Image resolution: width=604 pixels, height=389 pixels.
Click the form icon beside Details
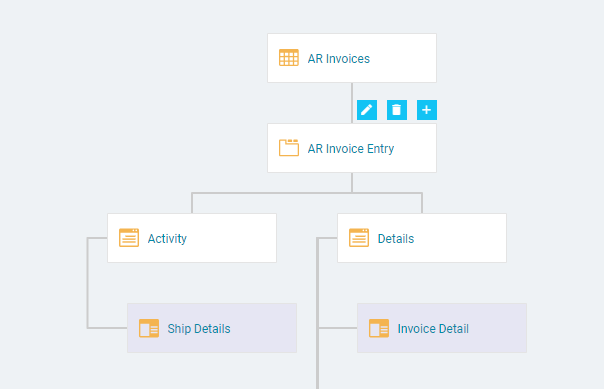coord(359,238)
